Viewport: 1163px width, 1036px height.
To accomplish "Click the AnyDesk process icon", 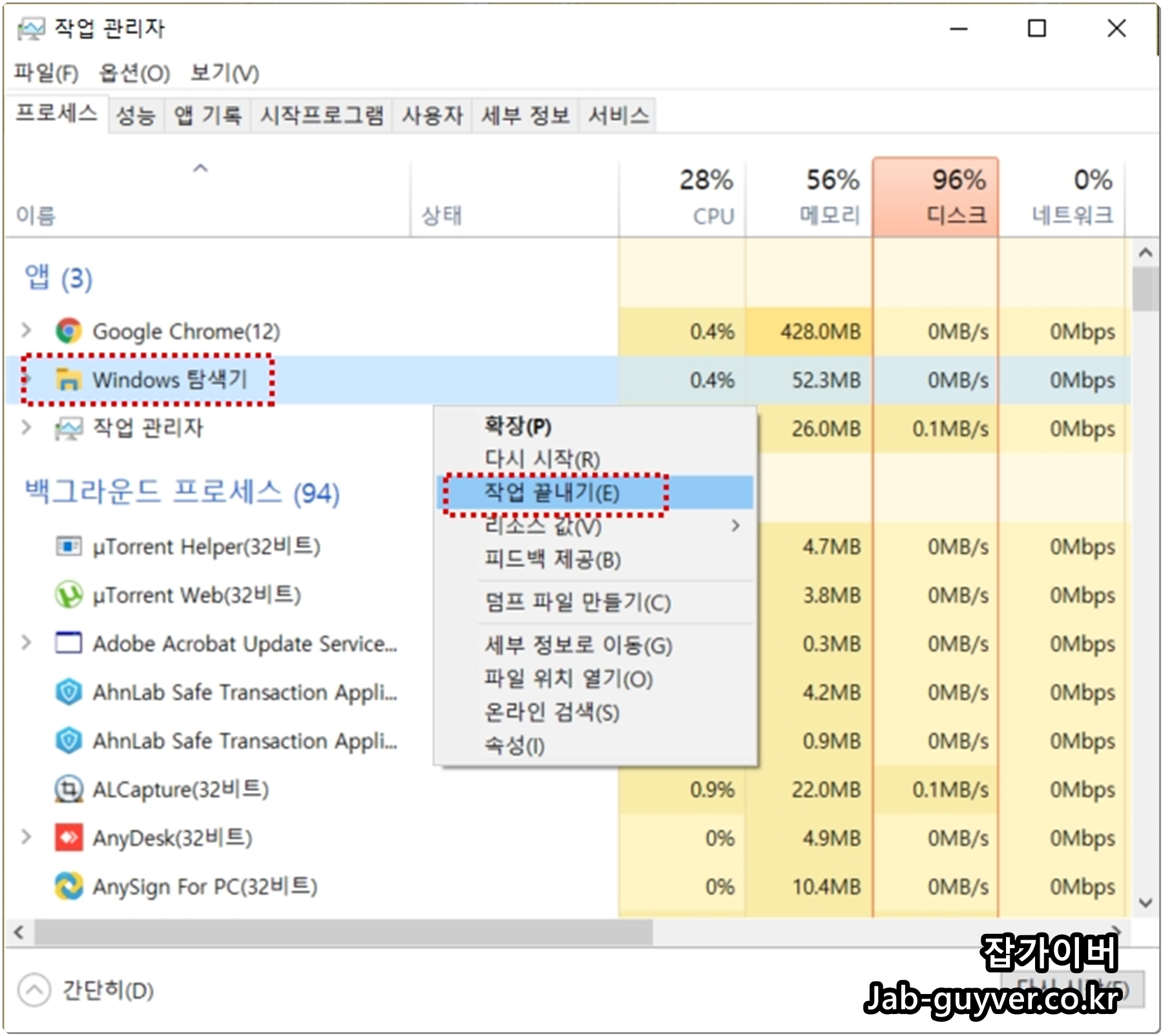I will (x=68, y=838).
